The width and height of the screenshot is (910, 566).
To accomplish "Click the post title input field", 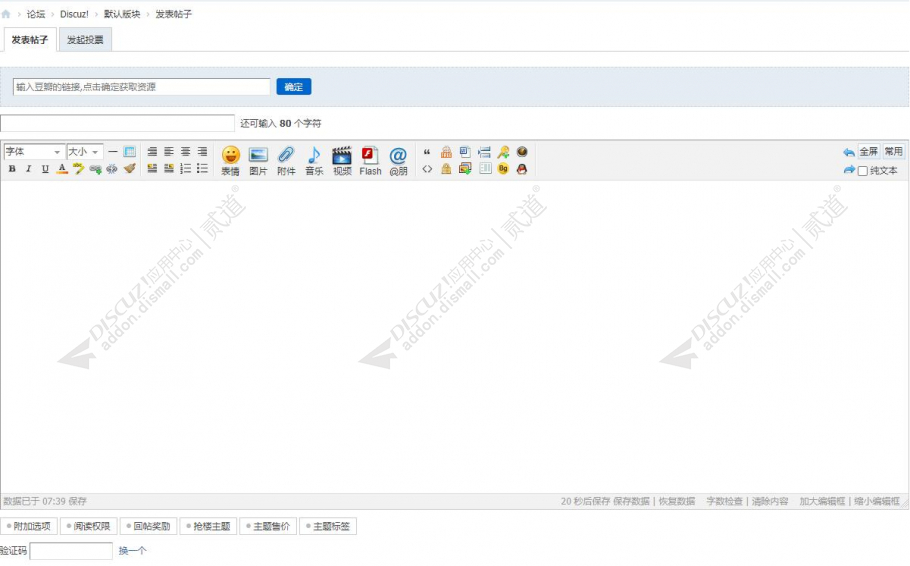I will 118,123.
